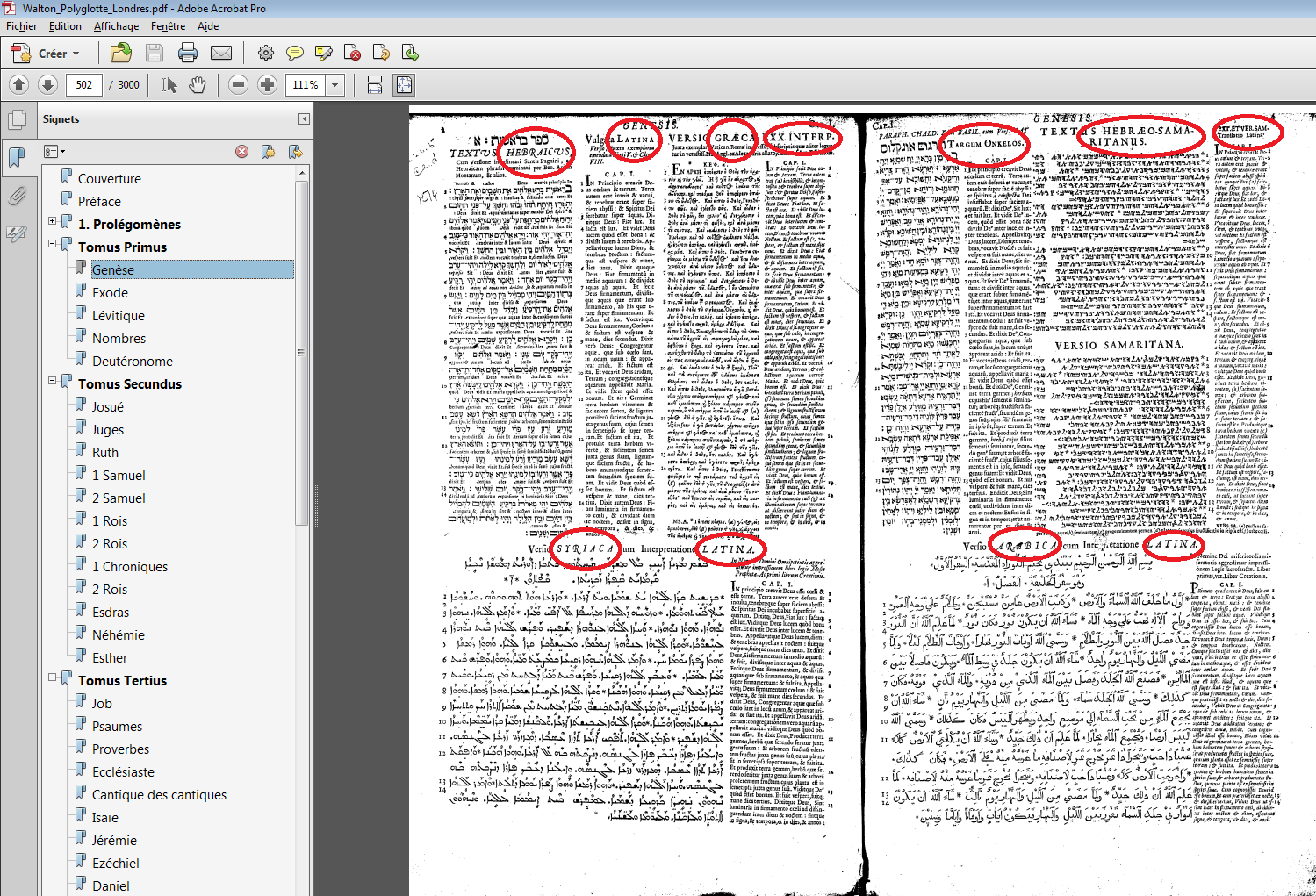Click the delete page icon

point(353,54)
